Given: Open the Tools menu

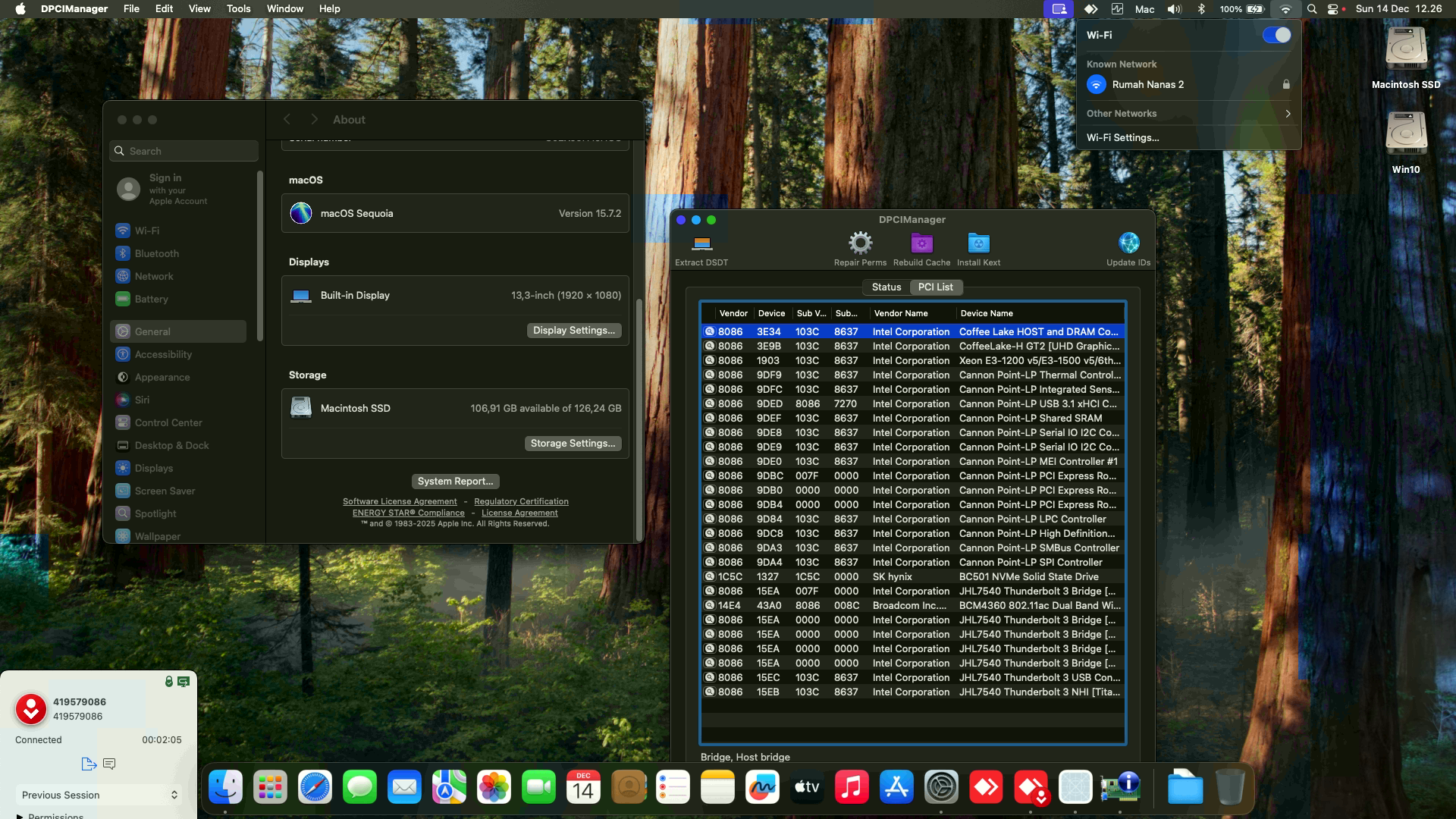Looking at the screenshot, I should [x=238, y=8].
